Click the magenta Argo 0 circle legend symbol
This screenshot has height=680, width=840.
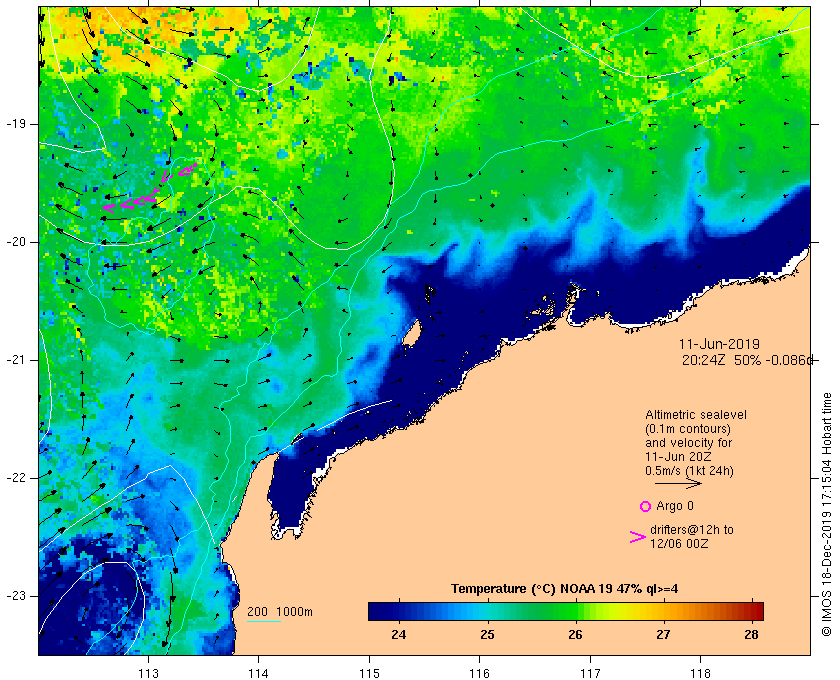click(645, 506)
